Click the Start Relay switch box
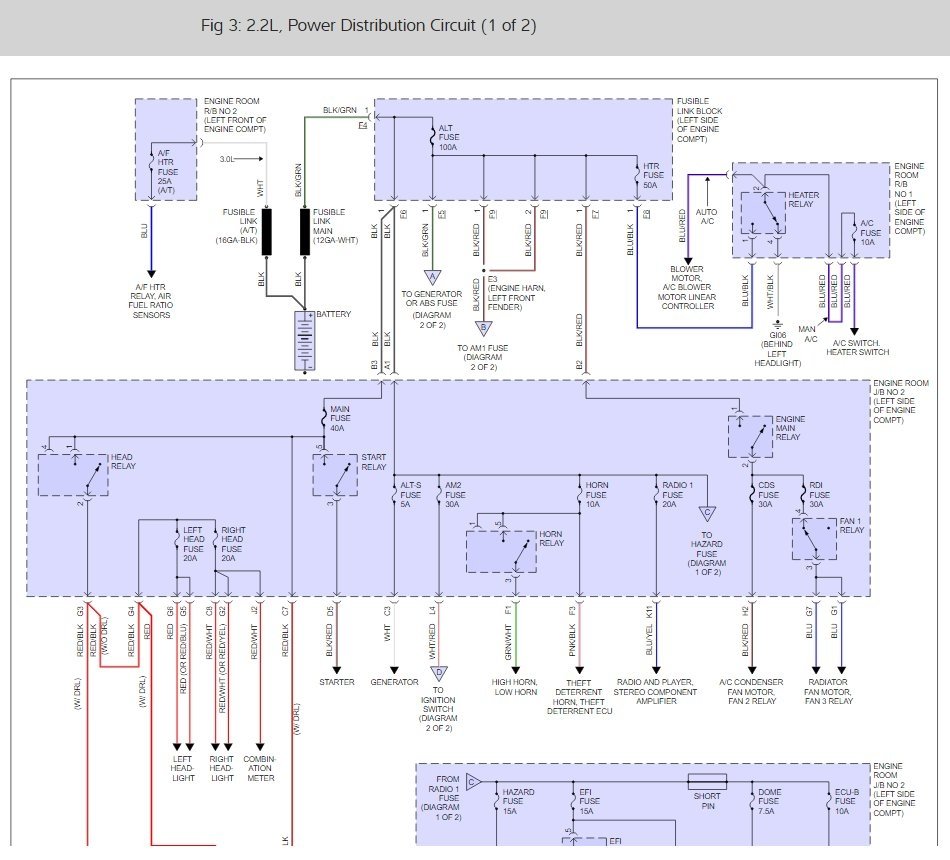 [x=335, y=475]
